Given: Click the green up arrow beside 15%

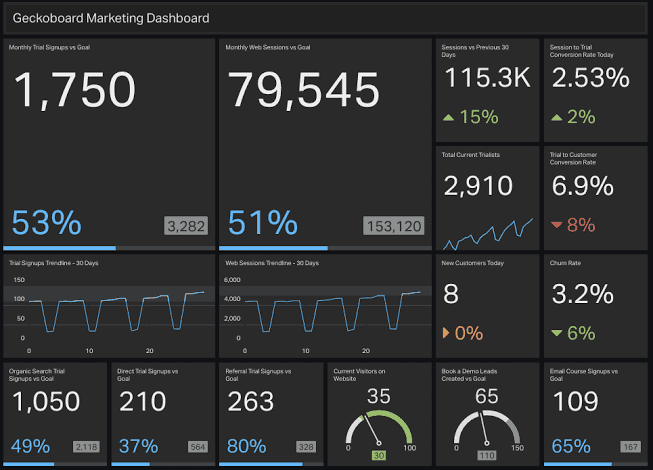Looking at the screenshot, I should coord(449,118).
